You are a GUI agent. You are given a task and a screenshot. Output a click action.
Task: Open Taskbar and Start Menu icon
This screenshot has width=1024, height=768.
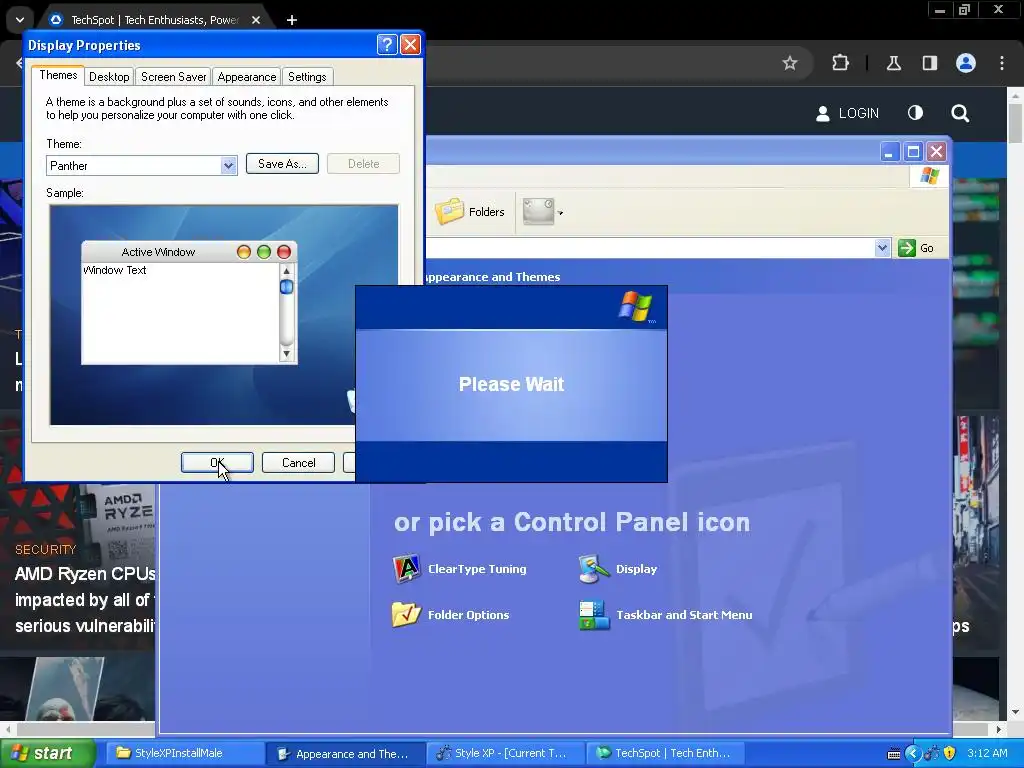pyautogui.click(x=594, y=615)
